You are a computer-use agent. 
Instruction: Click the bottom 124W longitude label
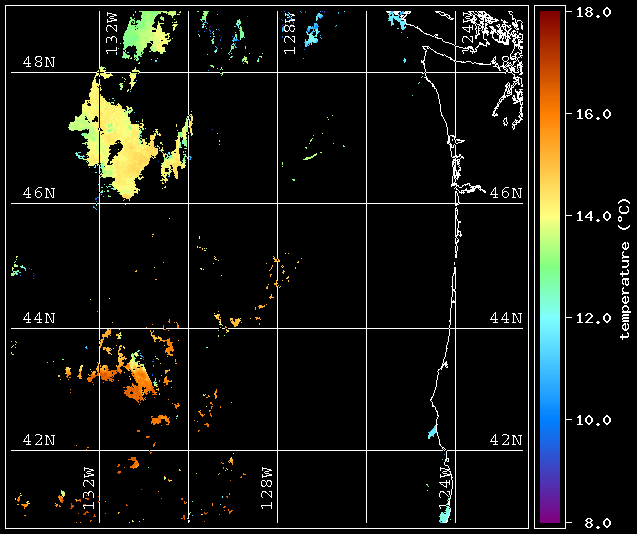(x=445, y=488)
